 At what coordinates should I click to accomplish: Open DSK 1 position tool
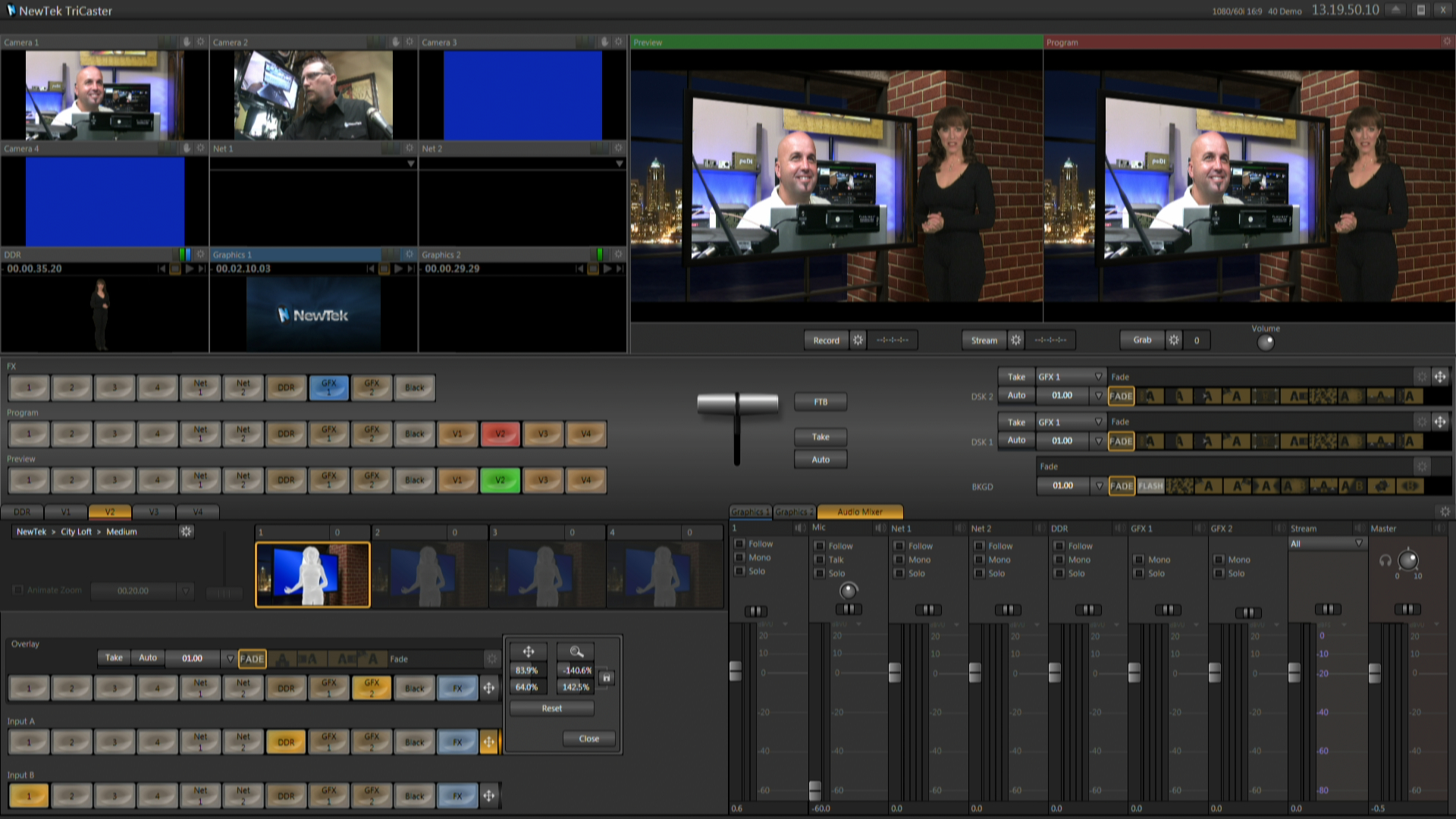pos(1440,422)
